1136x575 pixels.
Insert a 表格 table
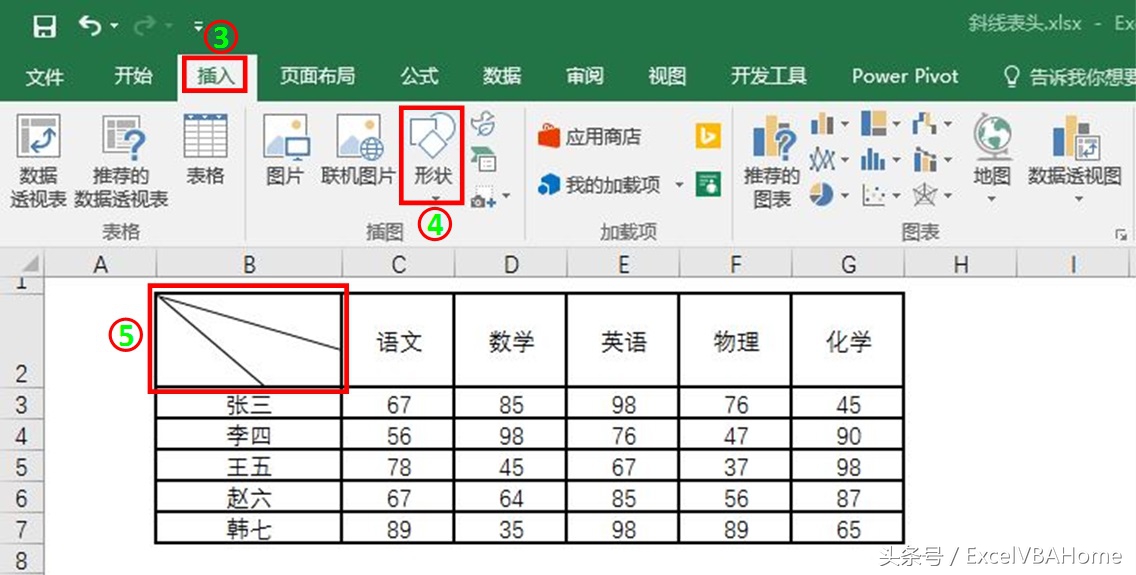click(205, 149)
